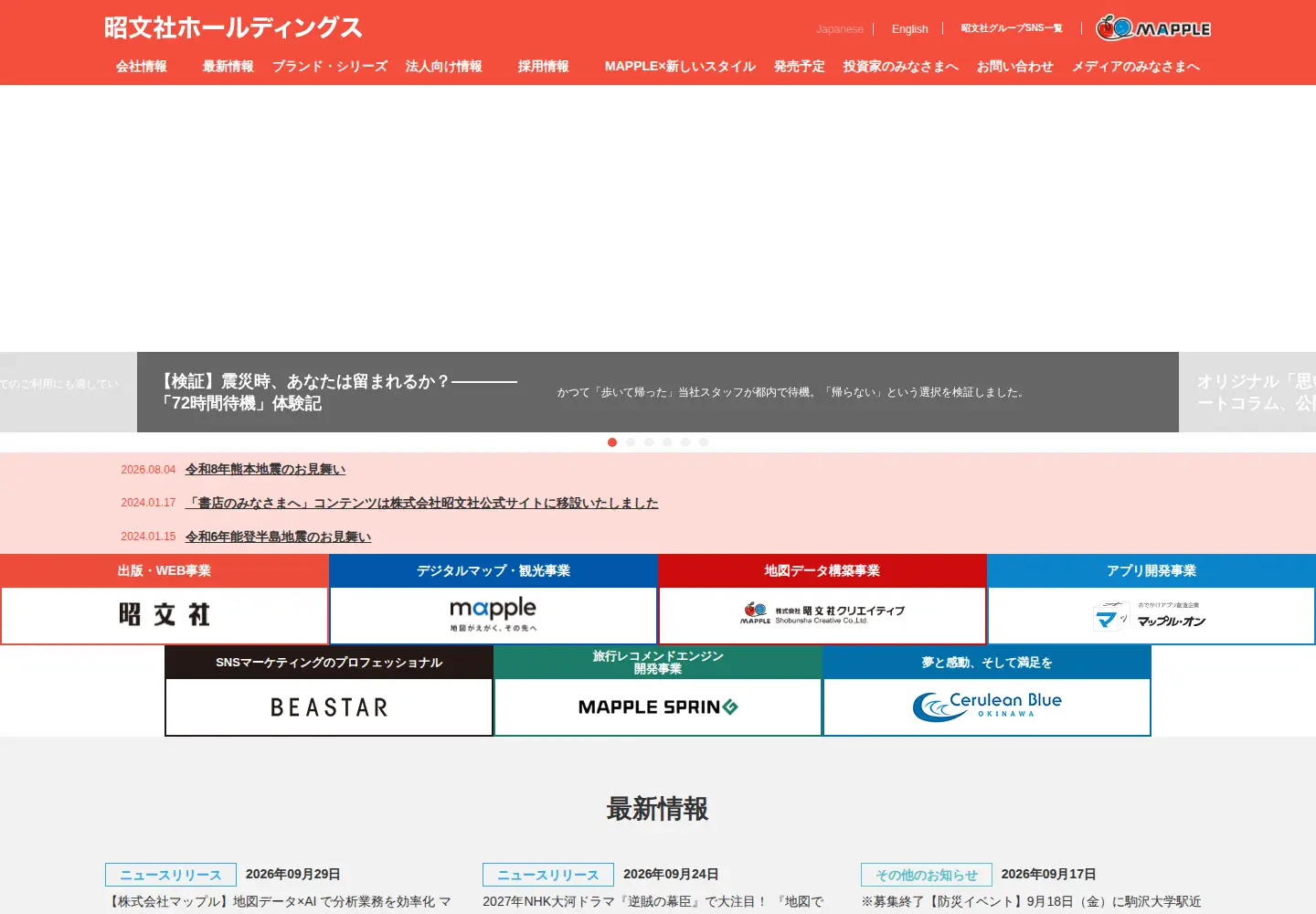Open the ブランド・シリーズ menu

pyautogui.click(x=330, y=66)
